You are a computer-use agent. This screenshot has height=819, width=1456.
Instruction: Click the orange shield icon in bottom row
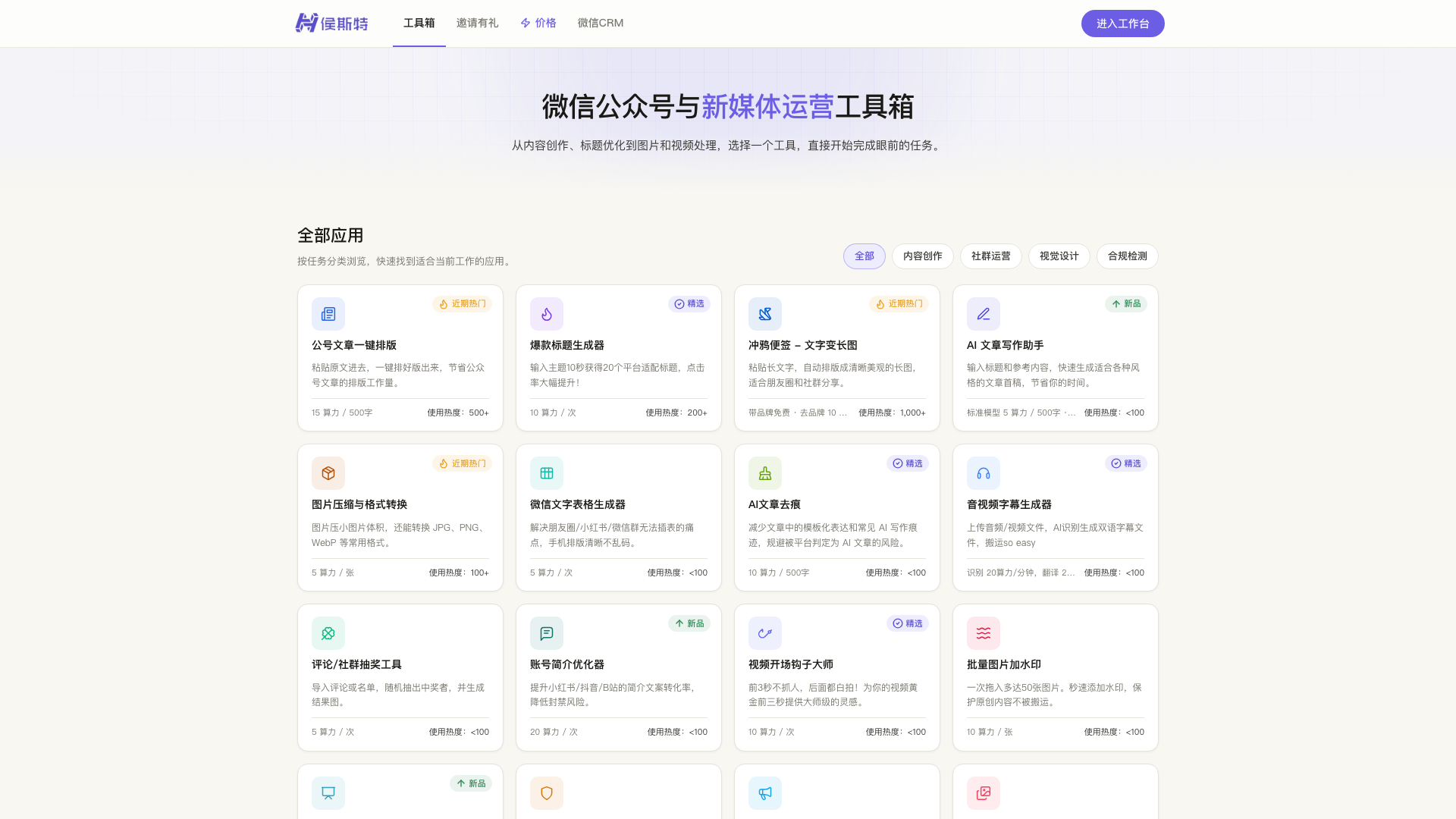(547, 793)
